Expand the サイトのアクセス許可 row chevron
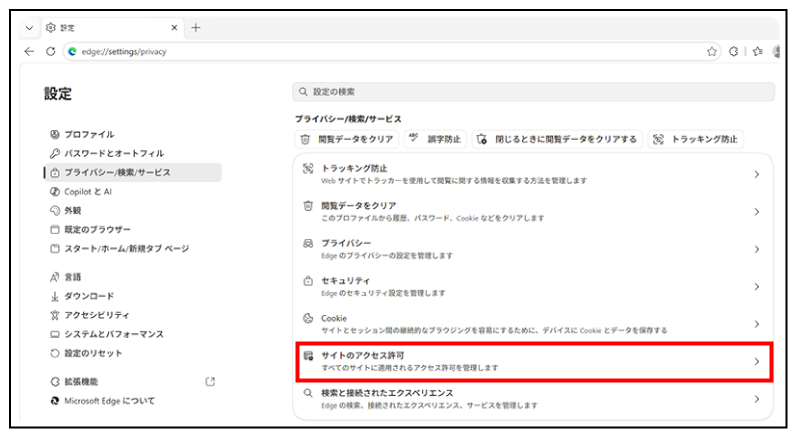795x436 pixels. 756,361
